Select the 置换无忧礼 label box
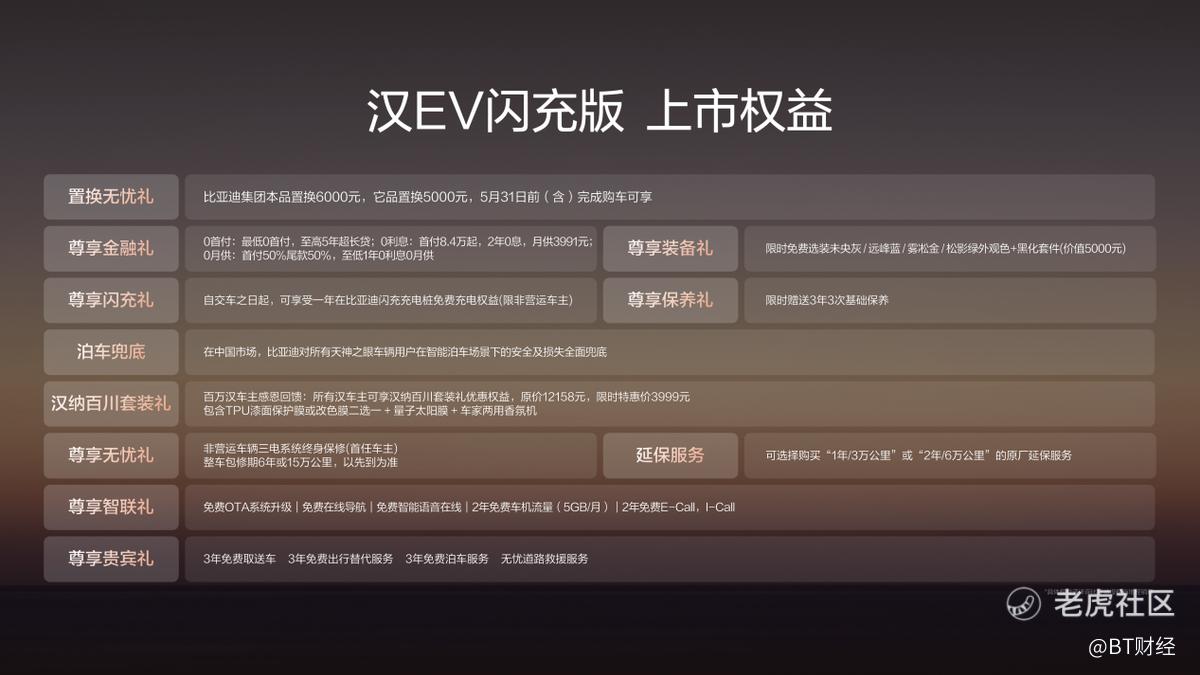Screen dimensions: 1200x675 point(111,197)
